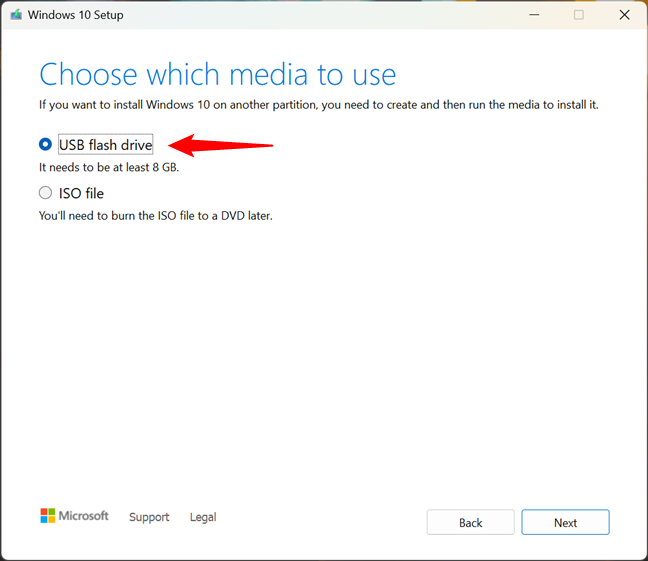Go back with the Back button
Screen dimensions: 648x561
point(470,522)
